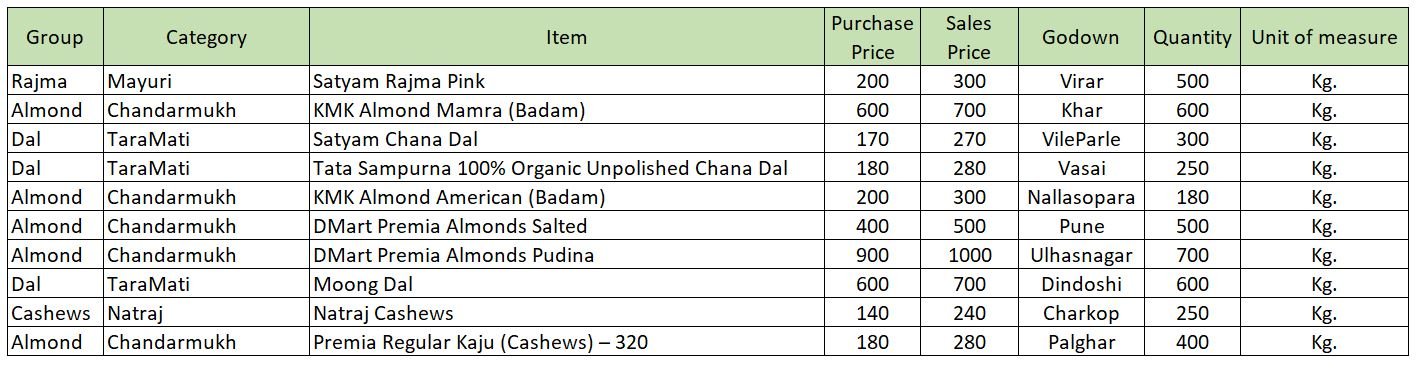Select the Group column header
The image size is (1417, 369).
[x=55, y=37]
